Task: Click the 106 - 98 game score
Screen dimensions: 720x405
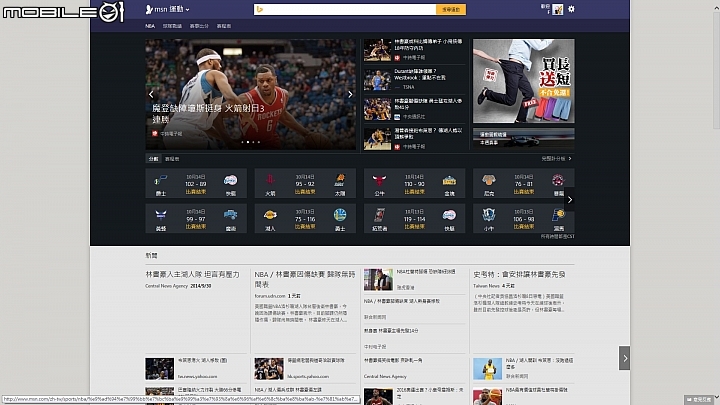Action: click(x=523, y=219)
